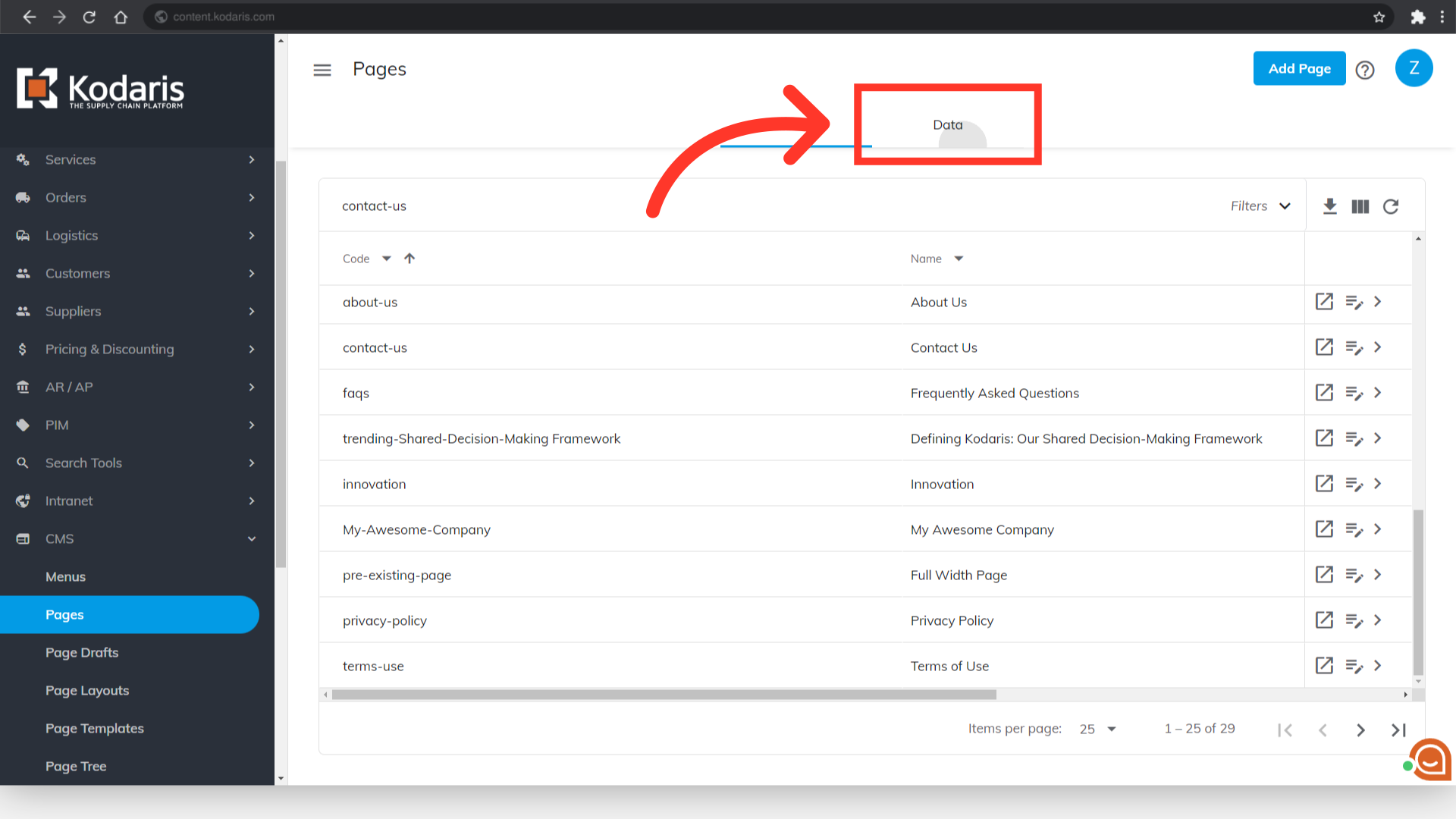This screenshot has width=1456, height=819.
Task: Collapse the CMS sidebar section
Action: [x=251, y=538]
